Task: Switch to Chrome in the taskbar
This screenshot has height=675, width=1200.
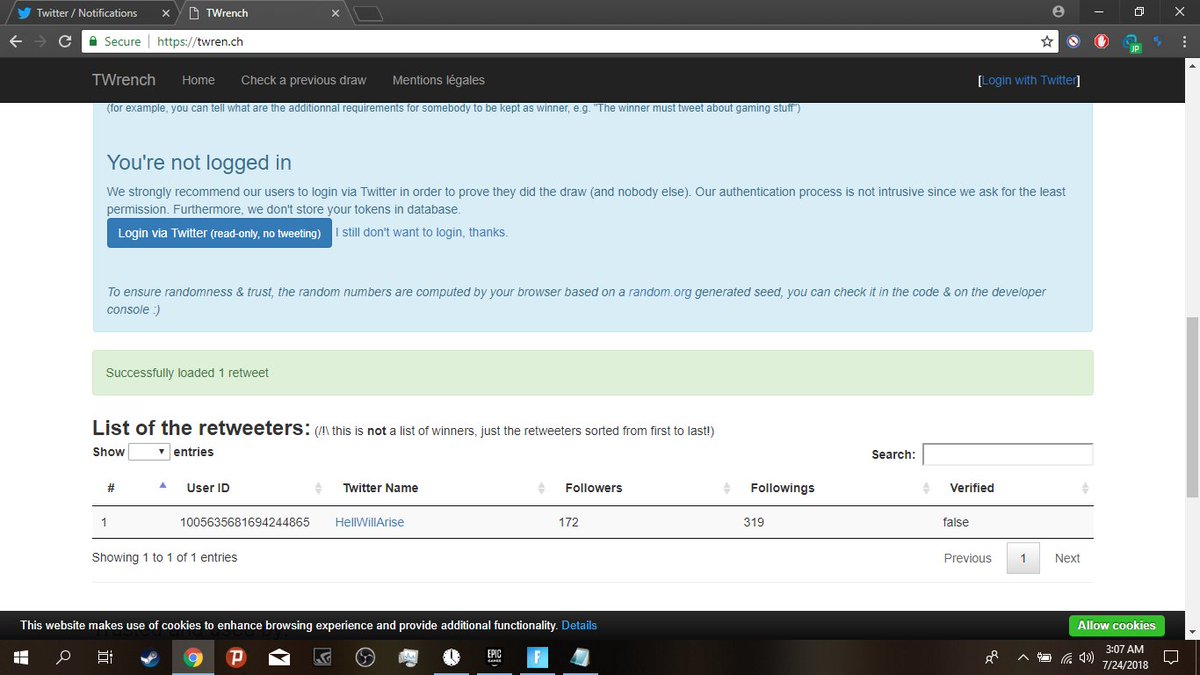Action: (193, 657)
